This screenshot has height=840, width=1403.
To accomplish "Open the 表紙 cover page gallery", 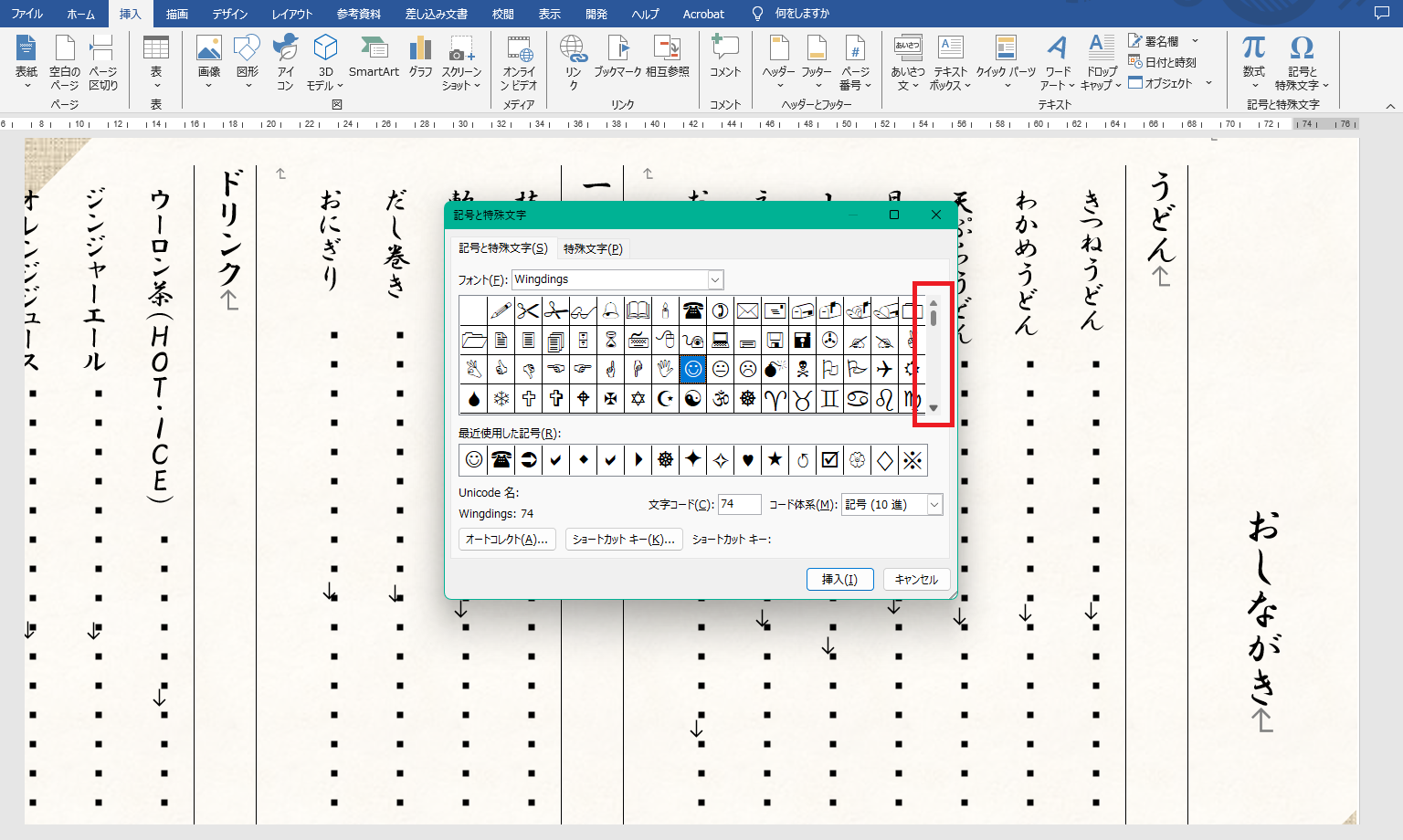I will point(26,62).
